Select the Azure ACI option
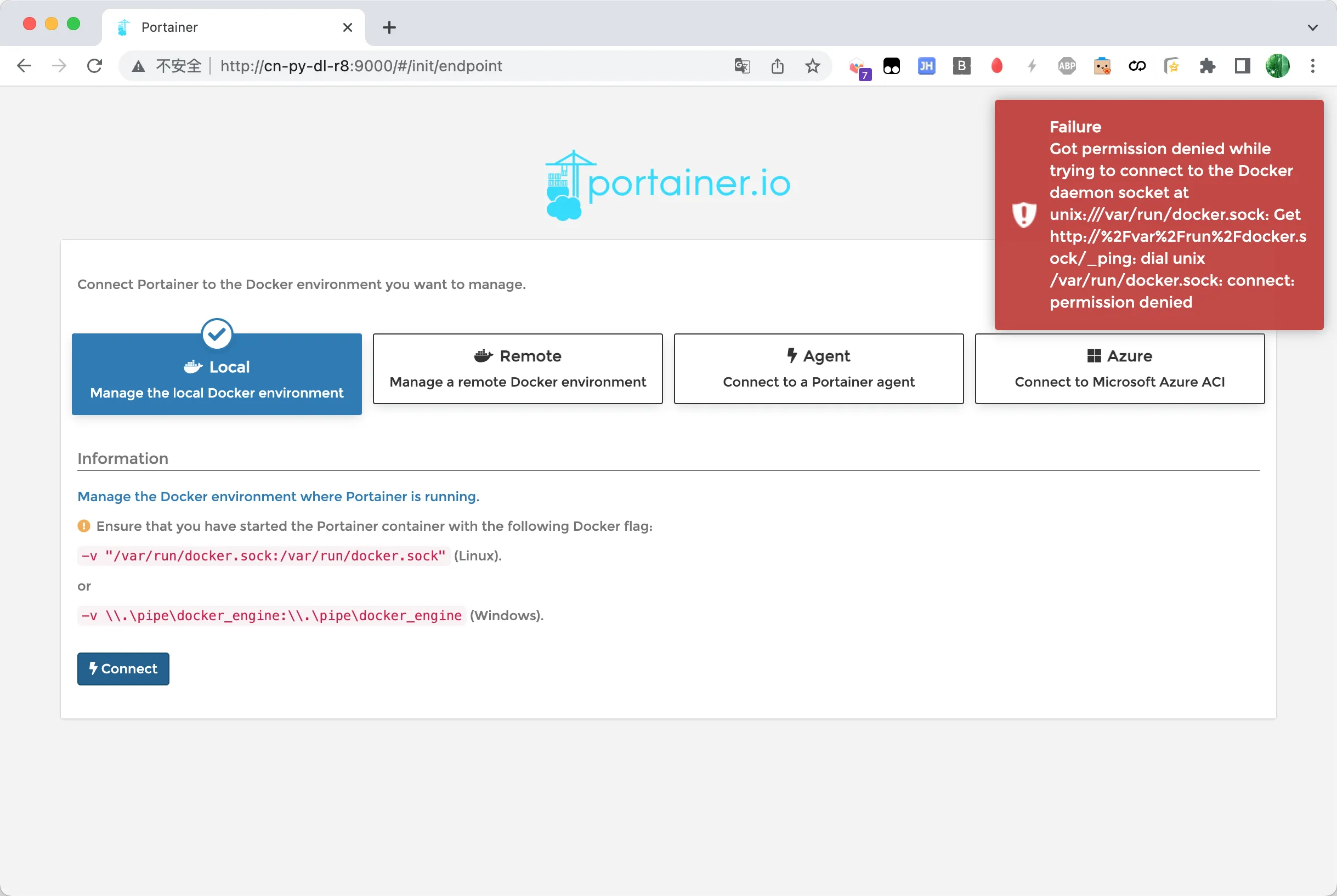This screenshot has height=896, width=1337. tap(1120, 368)
